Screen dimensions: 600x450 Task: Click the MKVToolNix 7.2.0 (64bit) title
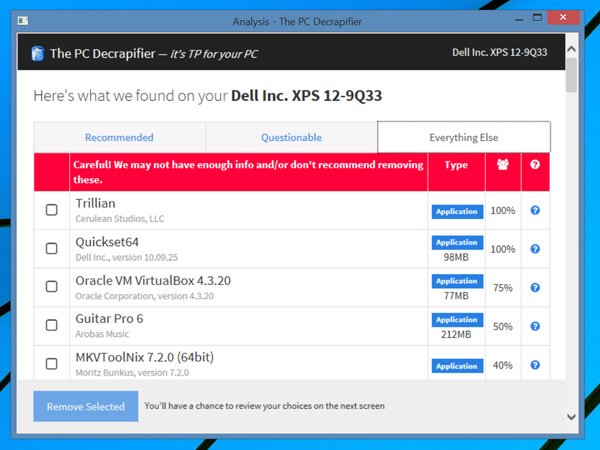click(145, 357)
